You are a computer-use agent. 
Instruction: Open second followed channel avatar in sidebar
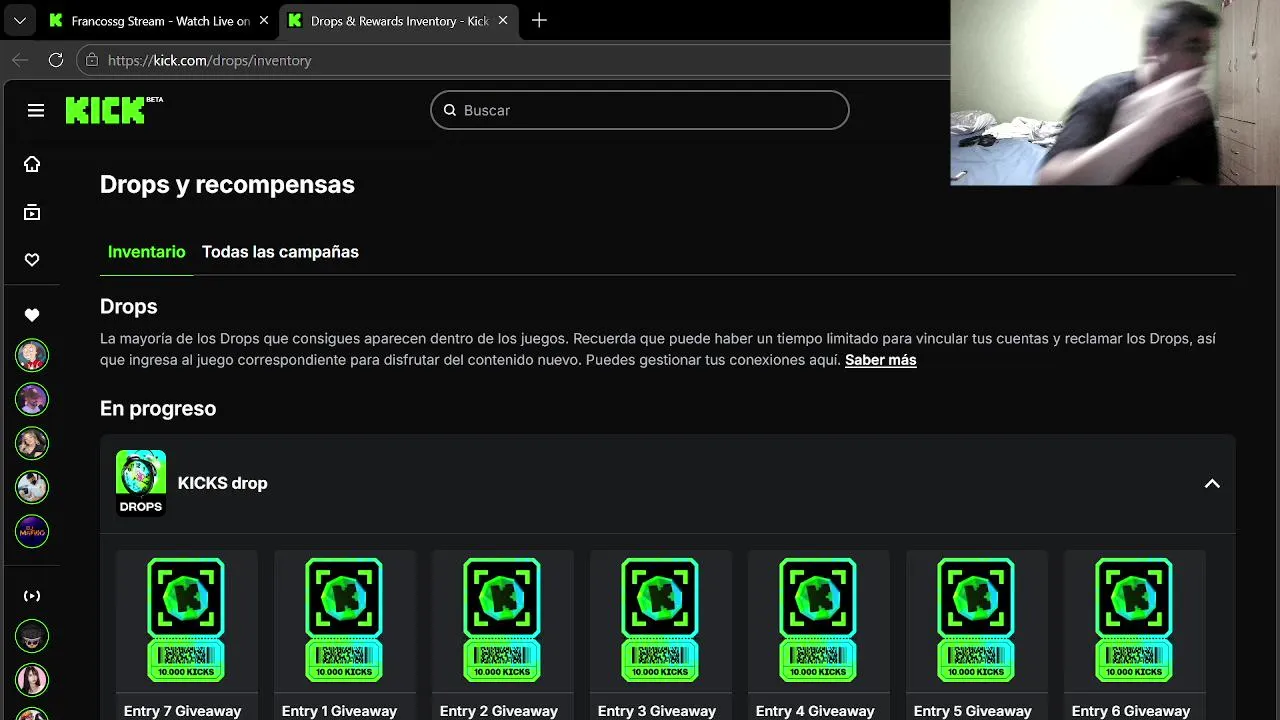32,399
